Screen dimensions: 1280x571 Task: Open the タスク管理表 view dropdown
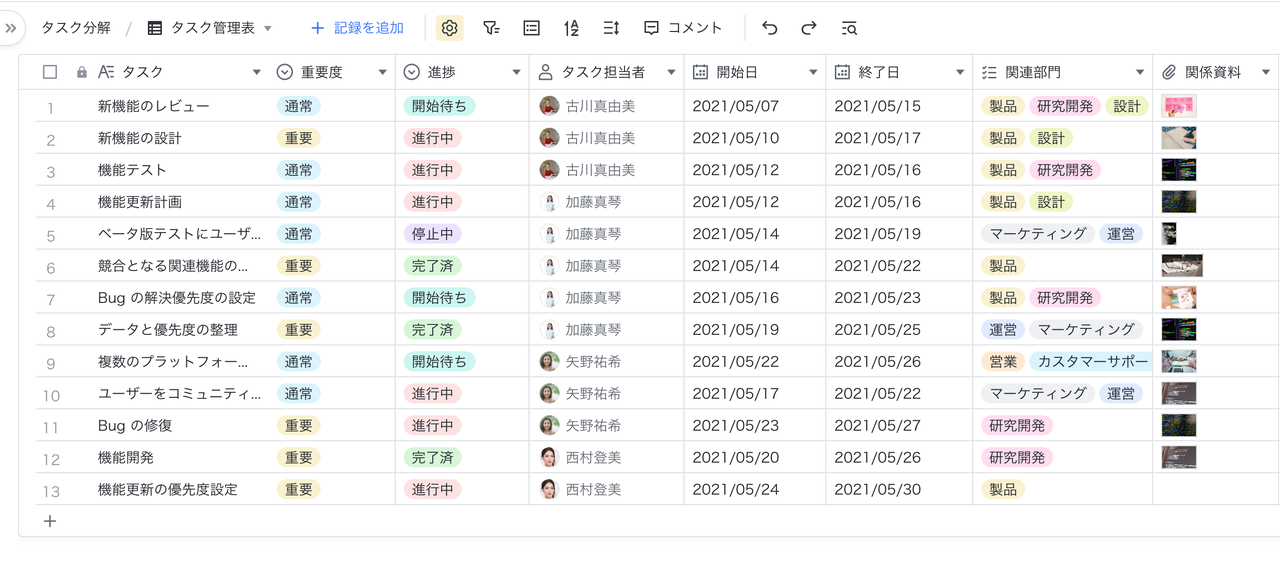[268, 29]
